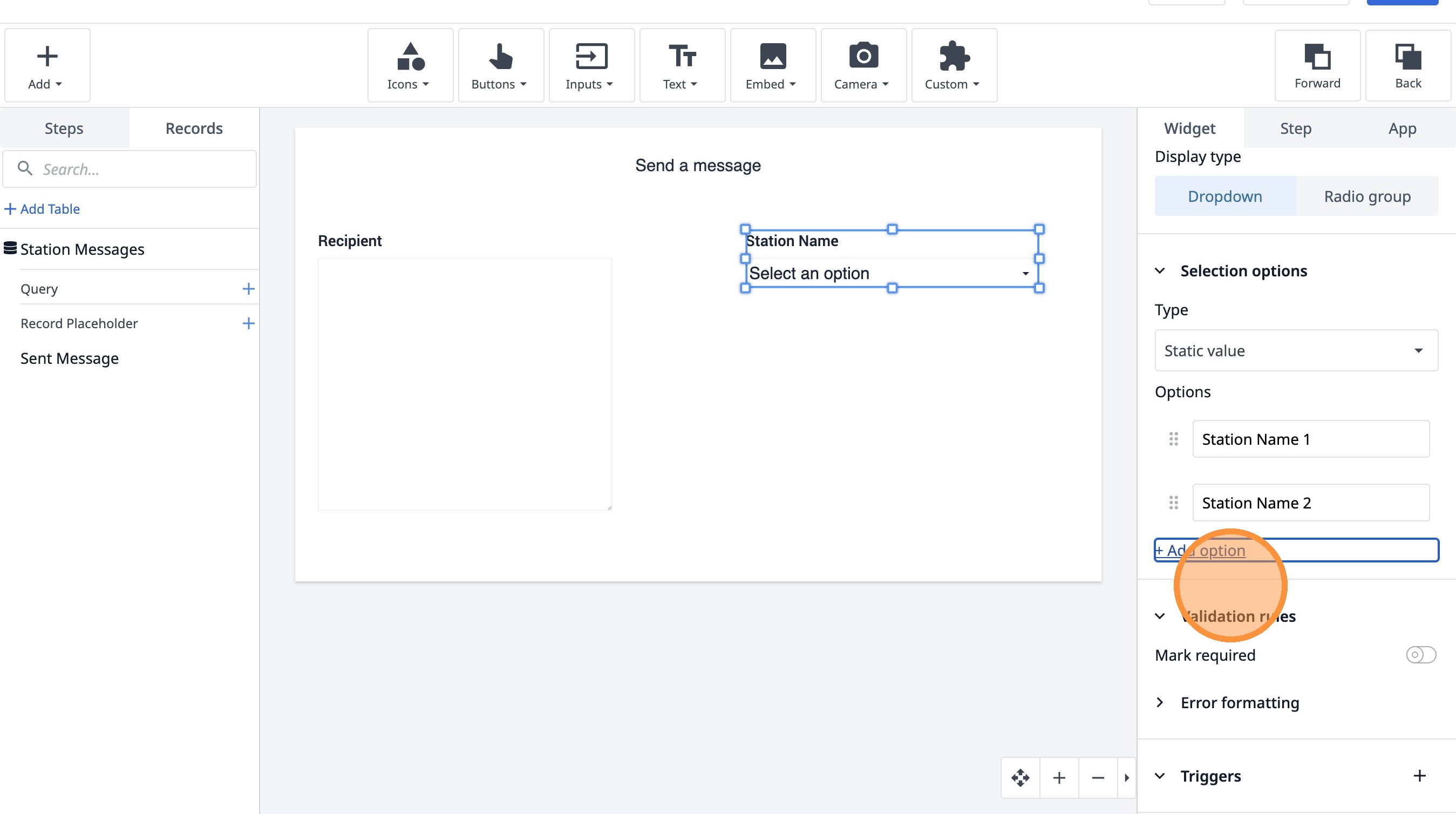Click the pan canvas arrows icon
This screenshot has height=814, width=1456.
pyautogui.click(x=1020, y=778)
